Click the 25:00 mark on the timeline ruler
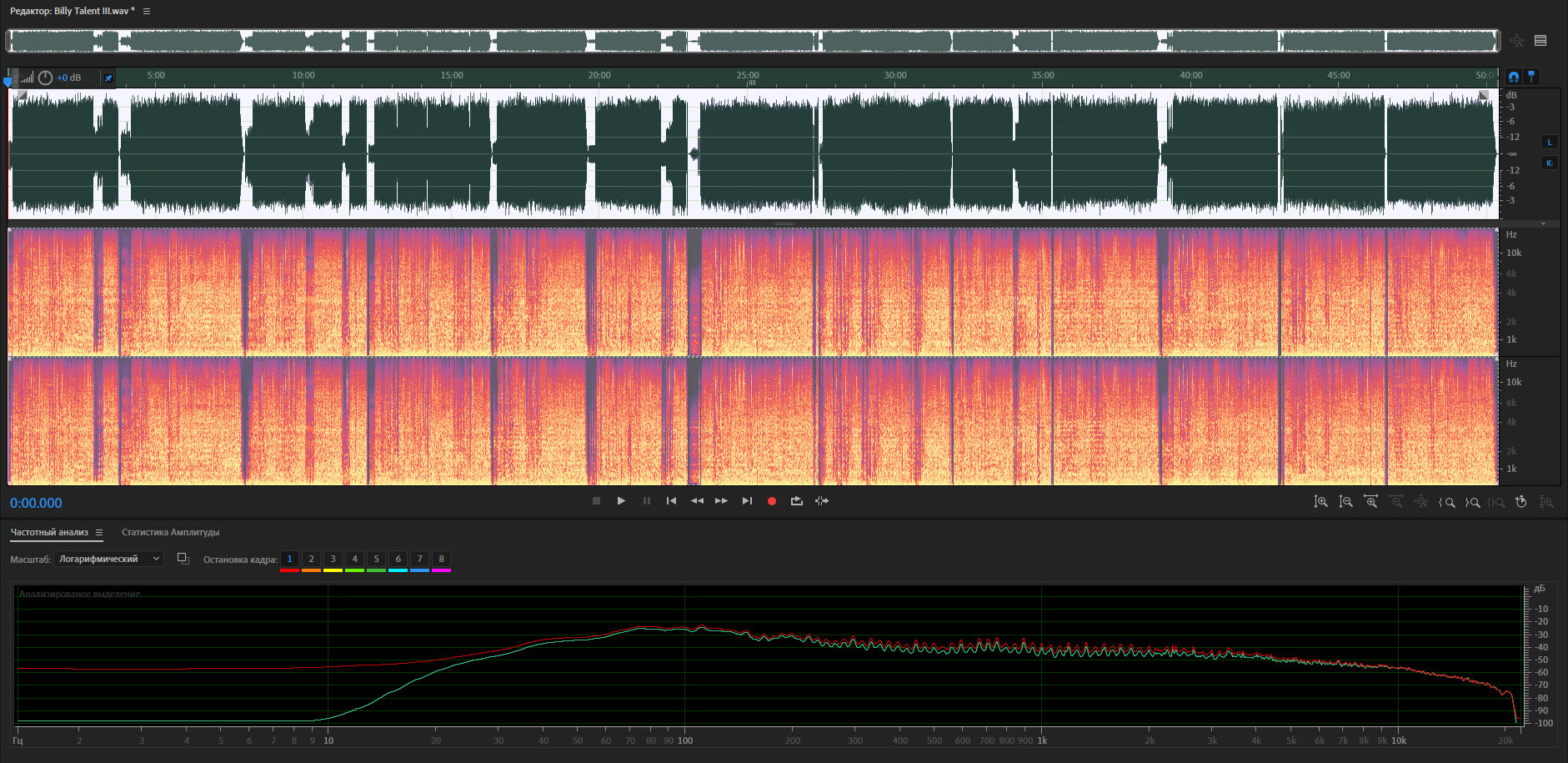This screenshot has width=1568, height=763. (748, 76)
